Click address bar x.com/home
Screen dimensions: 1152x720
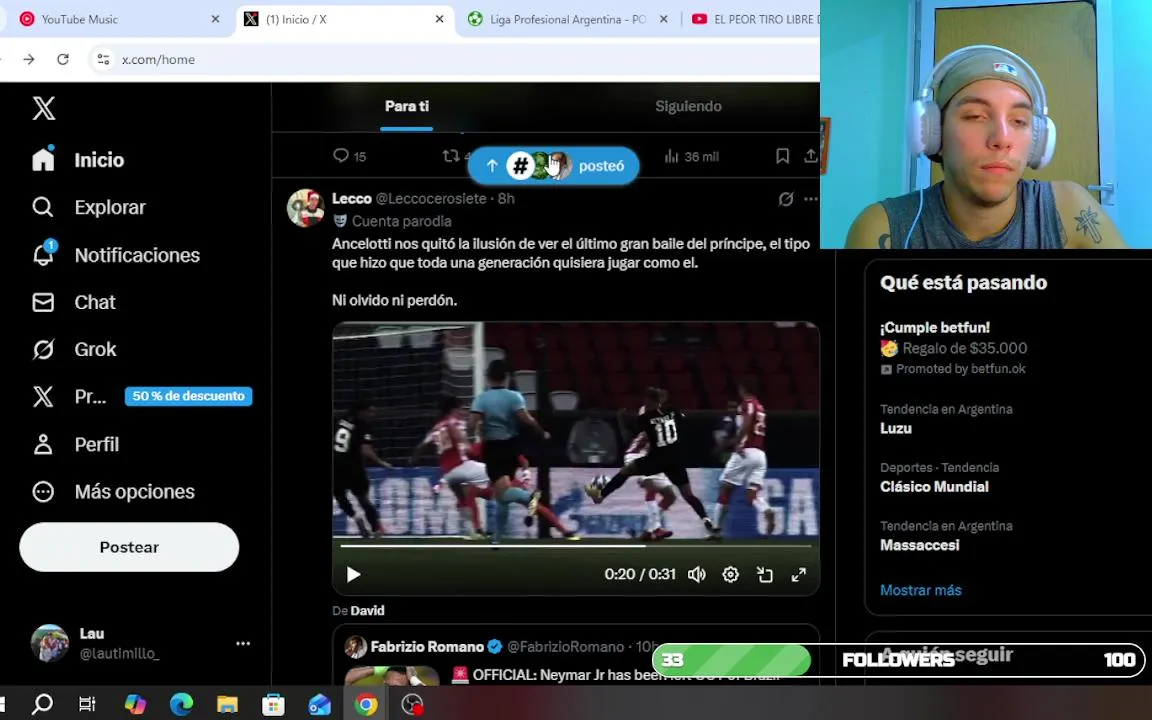[x=158, y=60]
